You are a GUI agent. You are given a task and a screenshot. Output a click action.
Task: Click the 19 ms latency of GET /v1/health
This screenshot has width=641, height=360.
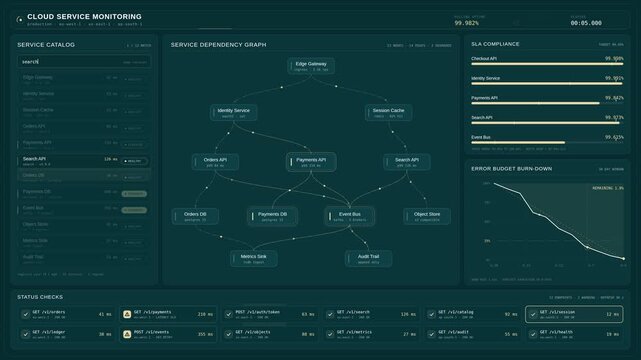click(x=612, y=334)
